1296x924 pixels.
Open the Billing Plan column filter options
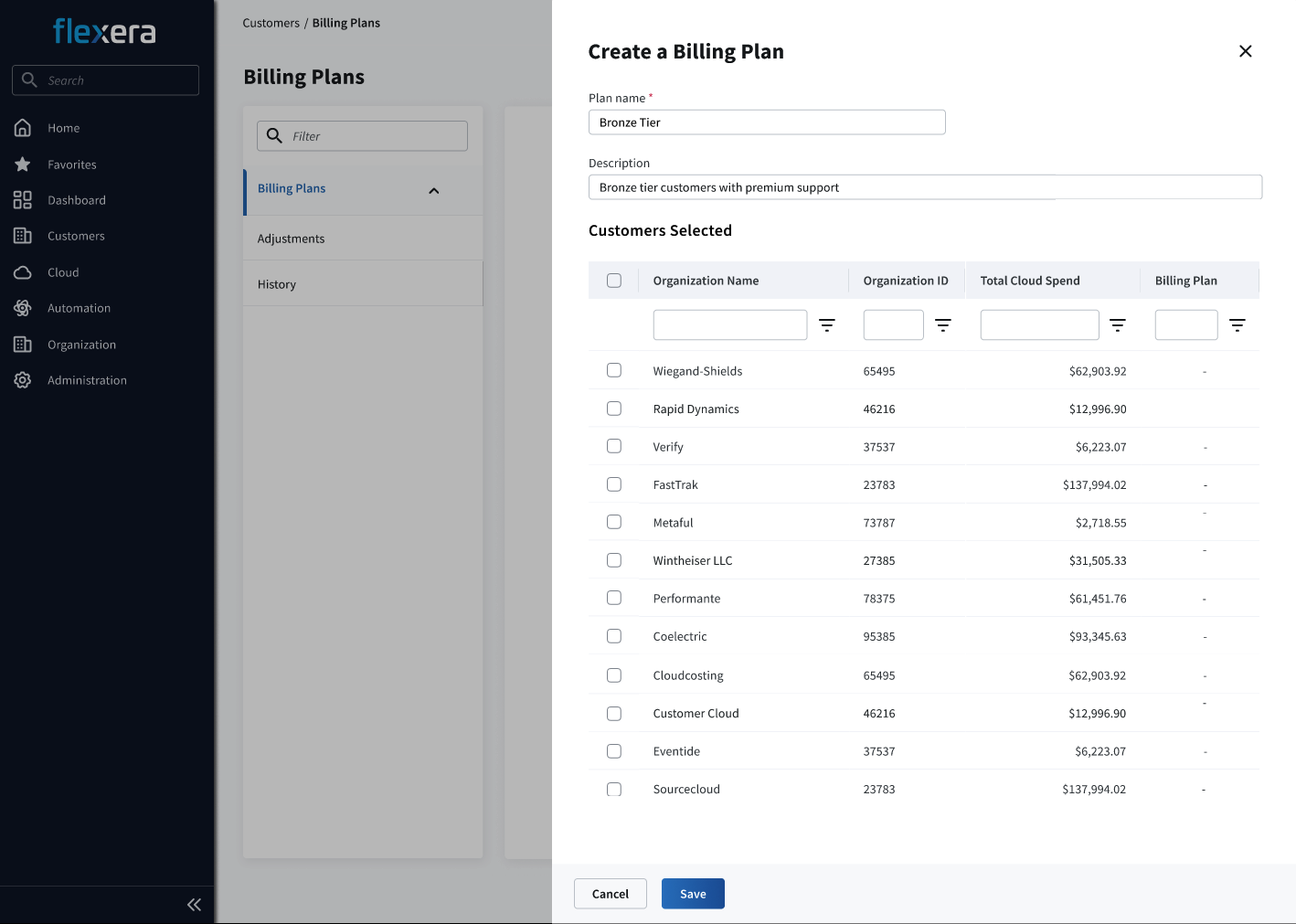pyautogui.click(x=1237, y=325)
